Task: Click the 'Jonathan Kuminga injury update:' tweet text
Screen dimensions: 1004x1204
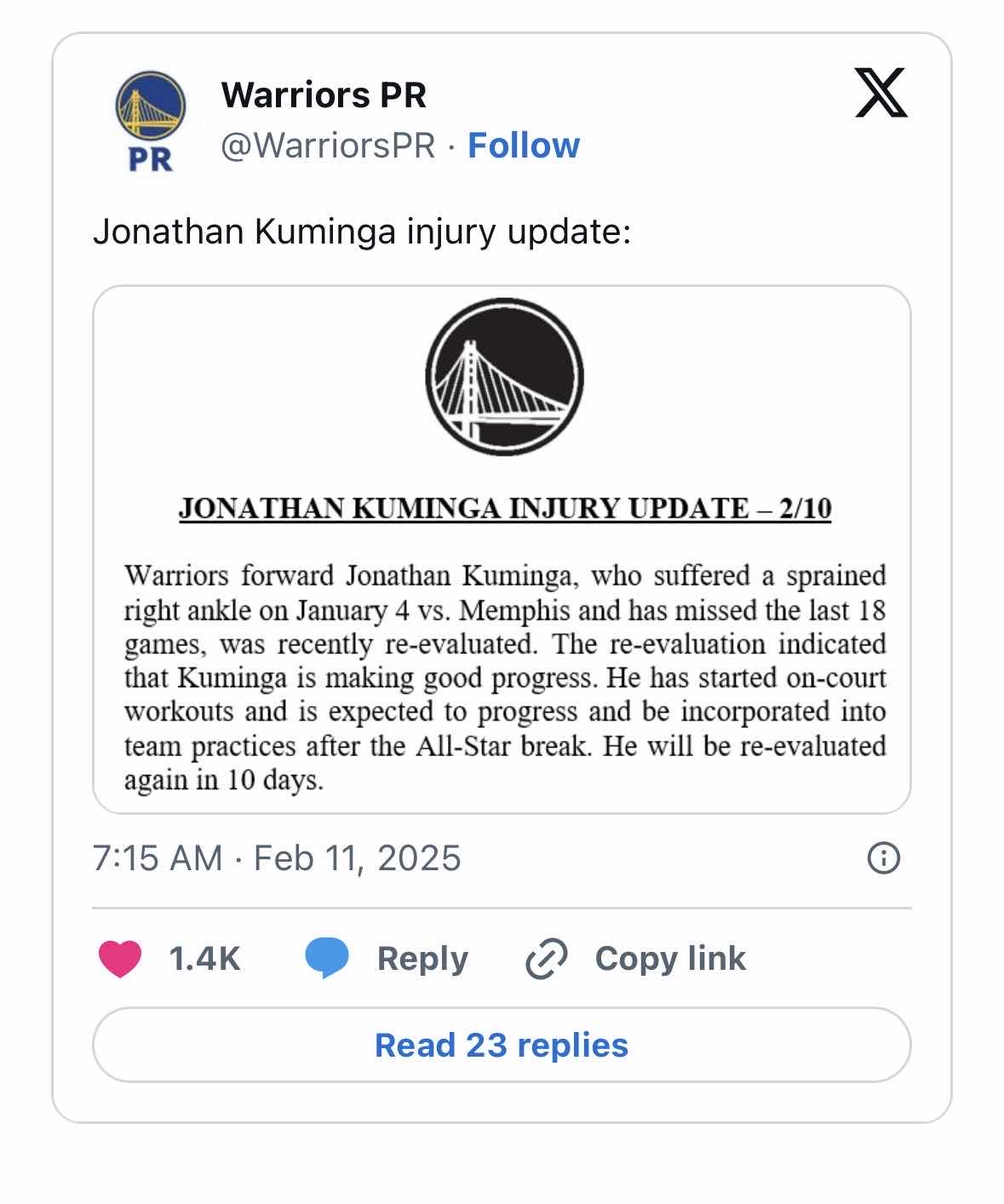Action: tap(362, 232)
